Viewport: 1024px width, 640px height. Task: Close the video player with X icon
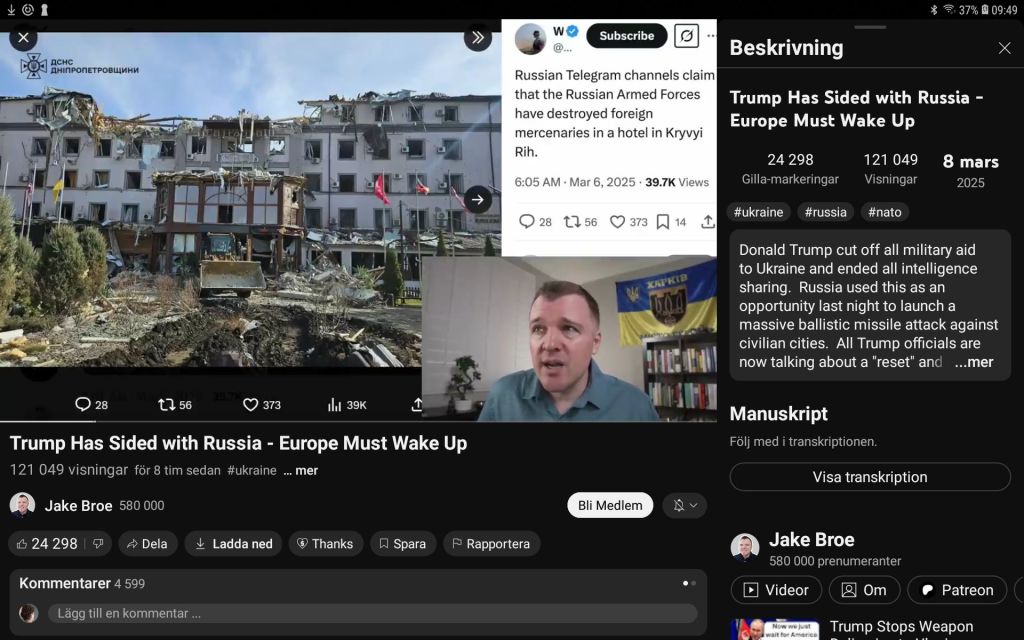click(x=23, y=38)
